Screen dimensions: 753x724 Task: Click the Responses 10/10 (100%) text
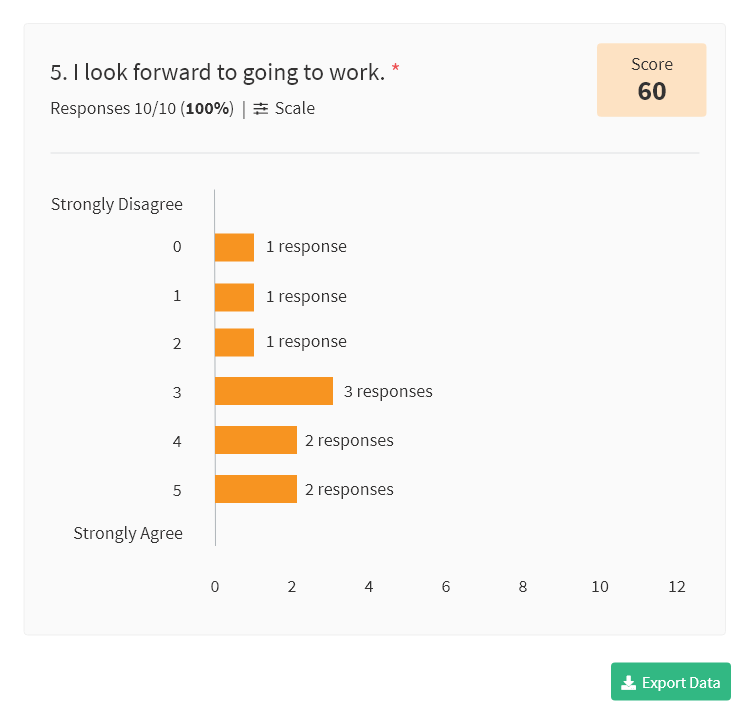click(142, 109)
